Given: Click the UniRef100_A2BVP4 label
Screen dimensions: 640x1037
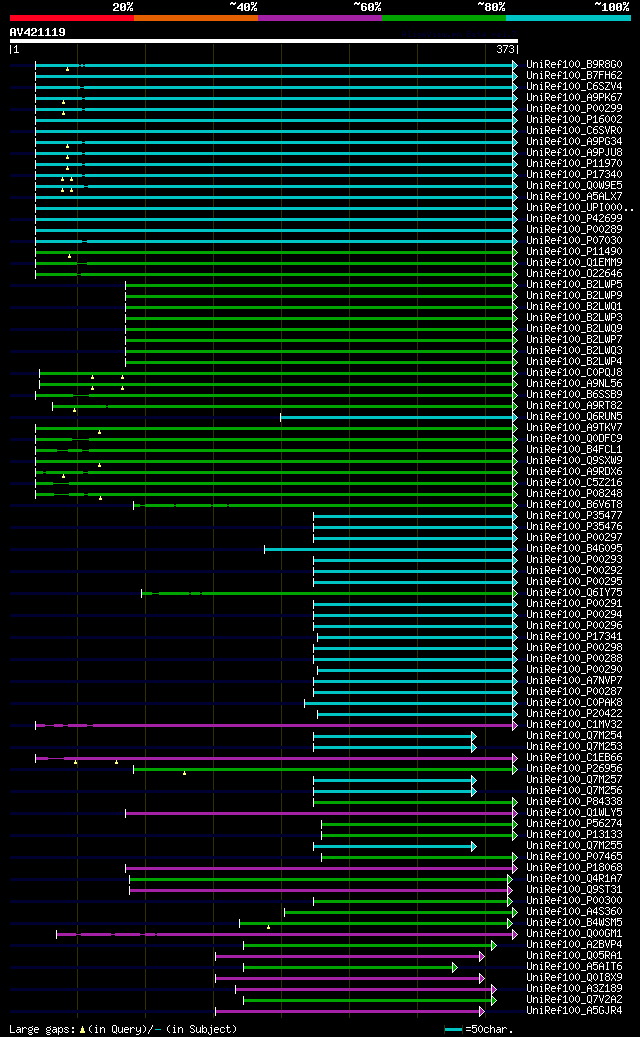Looking at the screenshot, I should coord(574,944).
